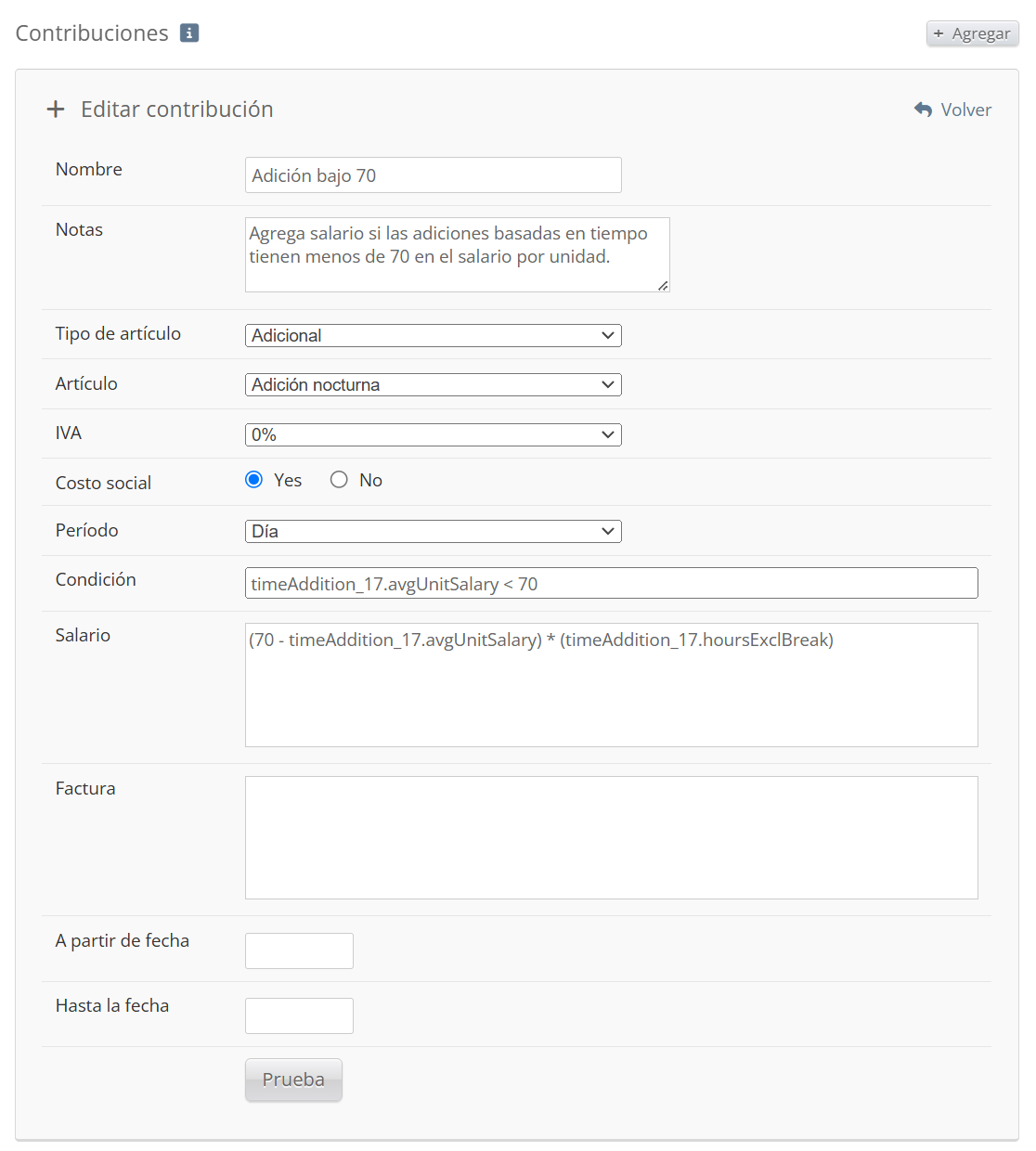The image size is (1036, 1151).
Task: Expand the Artículo dropdown list
Action: click(433, 384)
